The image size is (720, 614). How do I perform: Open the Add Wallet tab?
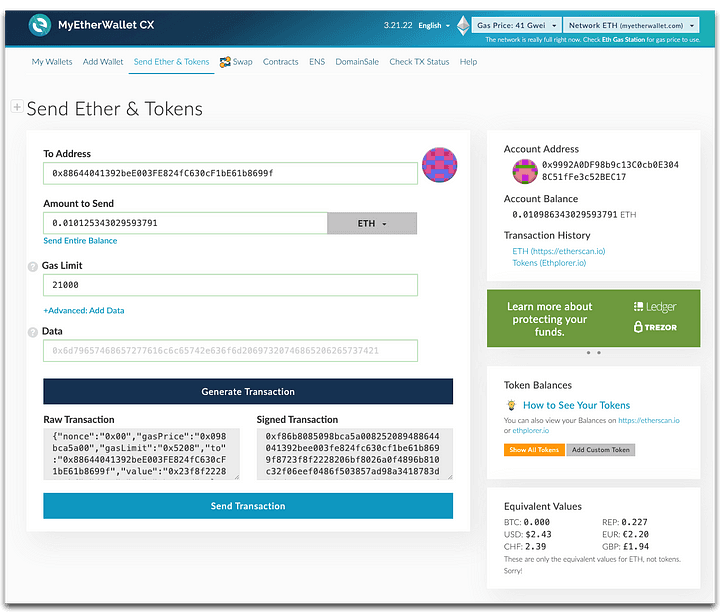click(103, 62)
